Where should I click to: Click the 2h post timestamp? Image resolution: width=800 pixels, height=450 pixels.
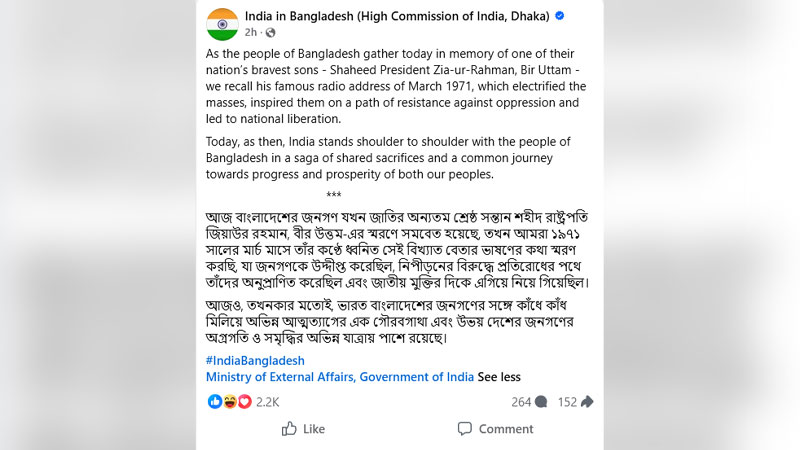click(251, 33)
